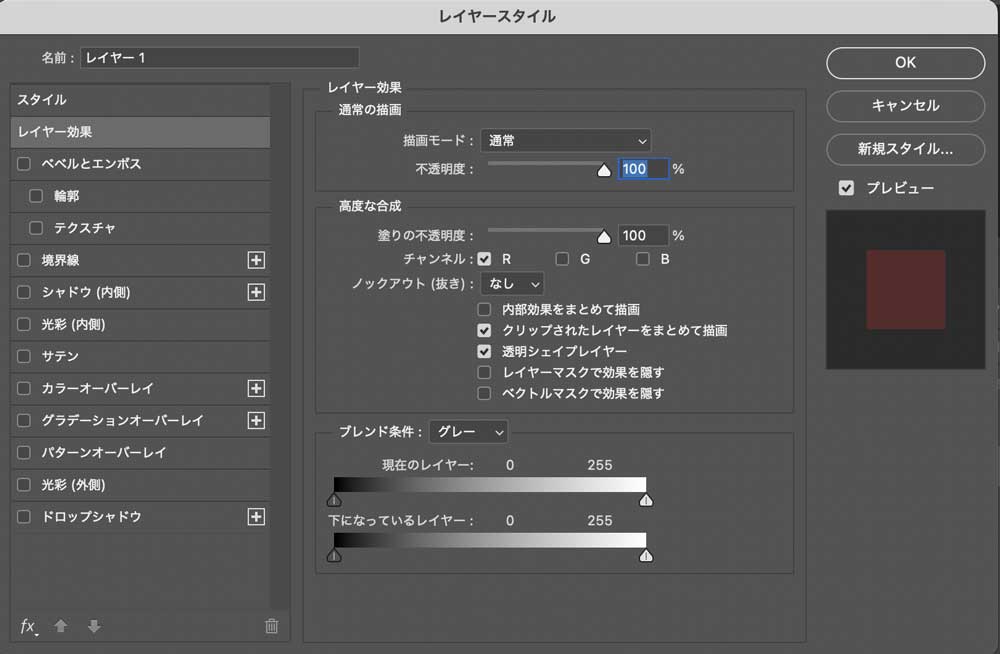Click the plus icon beside ドロップシャドウ
1000x654 pixels.
258,517
